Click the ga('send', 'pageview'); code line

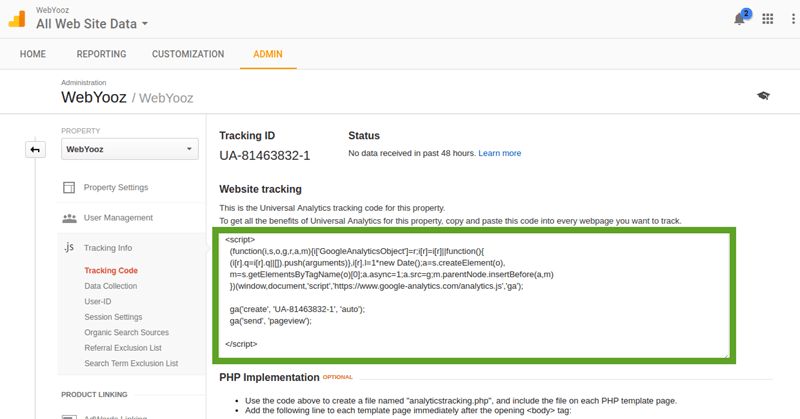[x=270, y=321]
